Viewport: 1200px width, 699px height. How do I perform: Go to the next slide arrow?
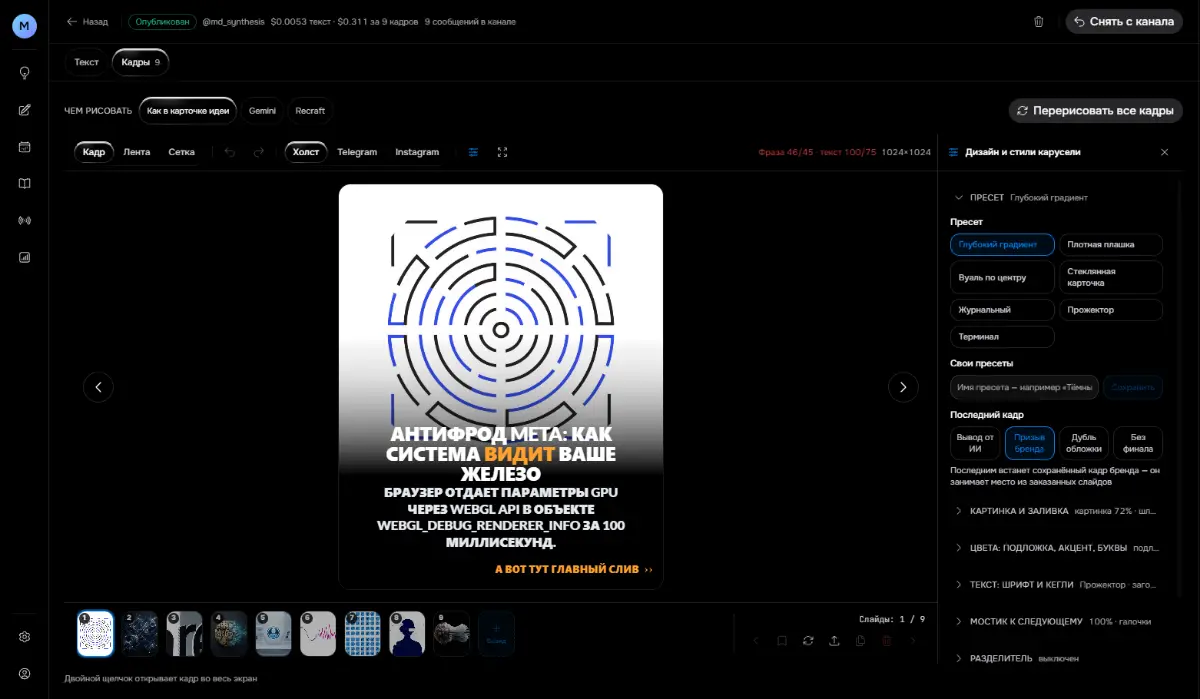(x=903, y=386)
